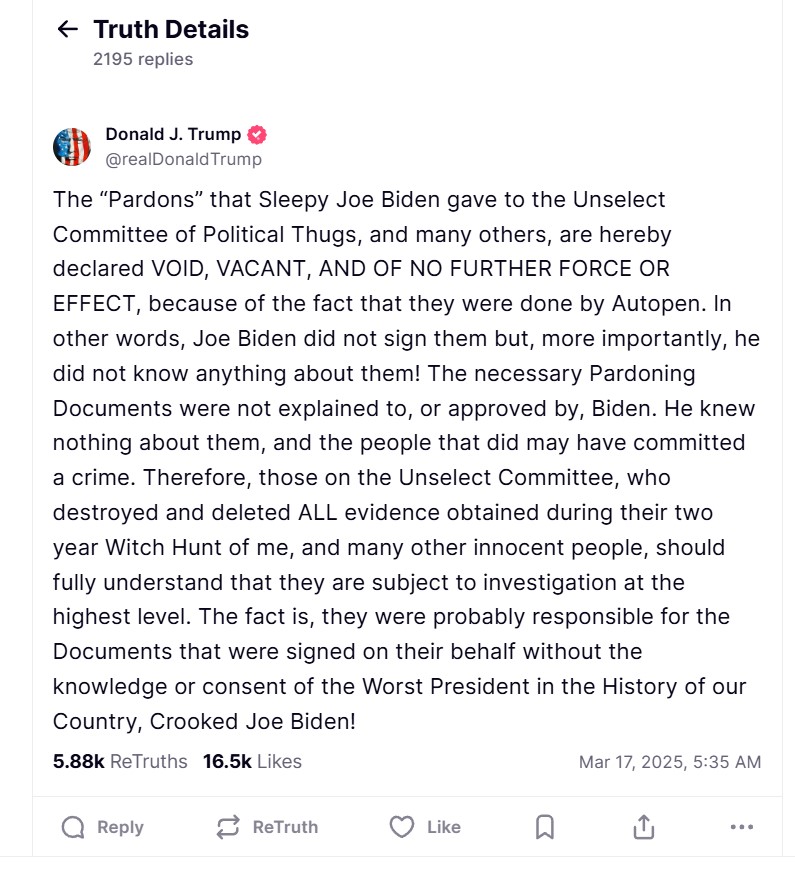Image resolution: width=795 pixels, height=883 pixels.
Task: Click the red verified badge
Action: tap(257, 135)
